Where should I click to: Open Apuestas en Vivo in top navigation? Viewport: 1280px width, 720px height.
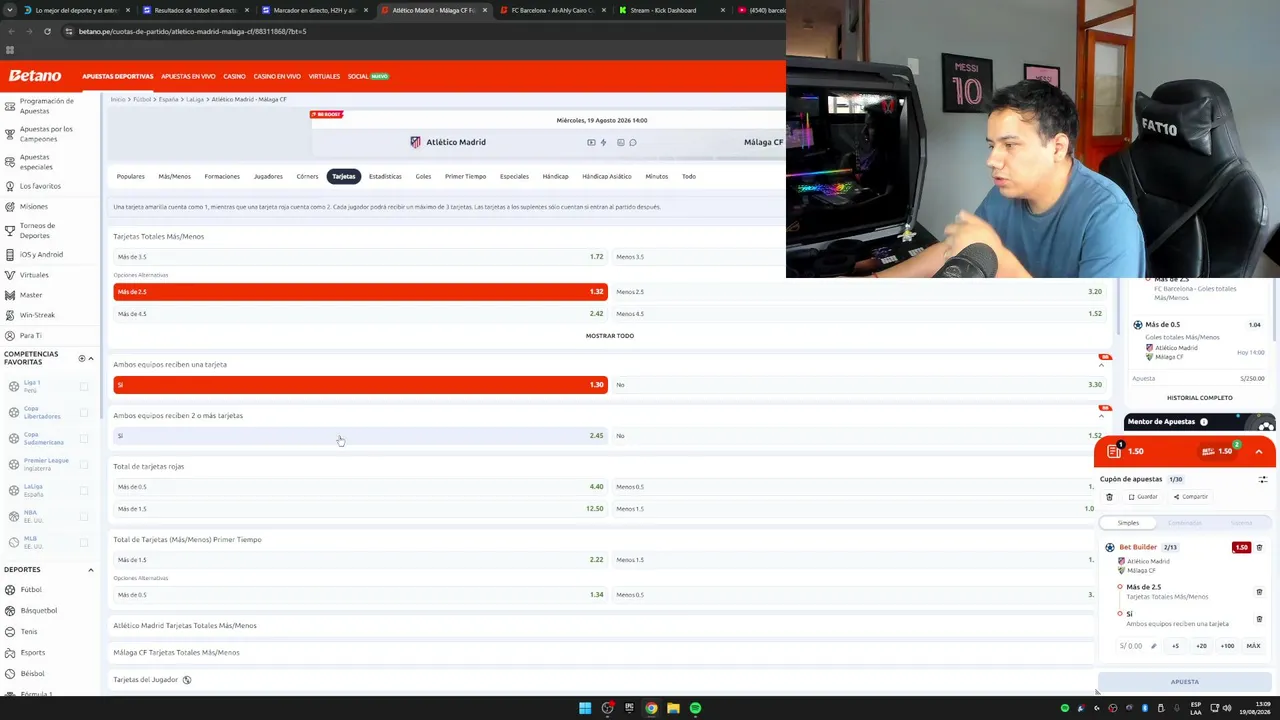pyautogui.click(x=188, y=76)
